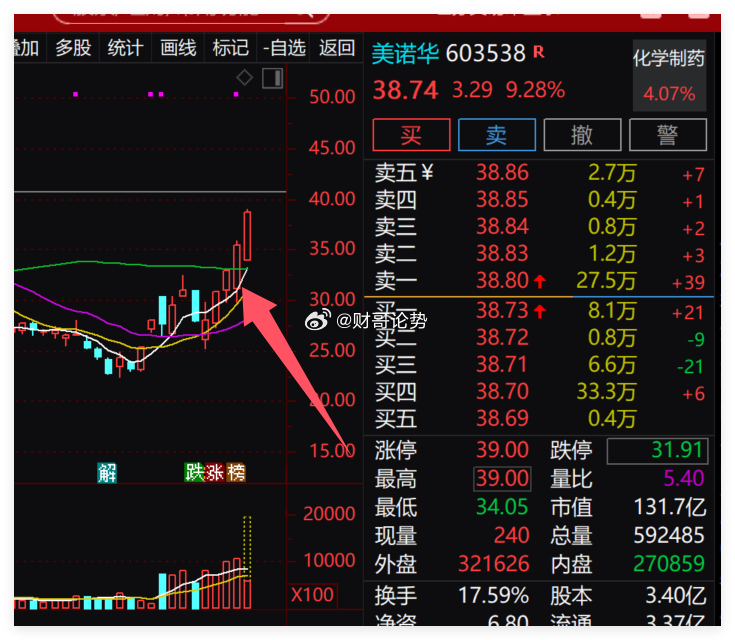Click the green 跌 marker on chart
The width and height of the screenshot is (735, 640).
coord(194,473)
